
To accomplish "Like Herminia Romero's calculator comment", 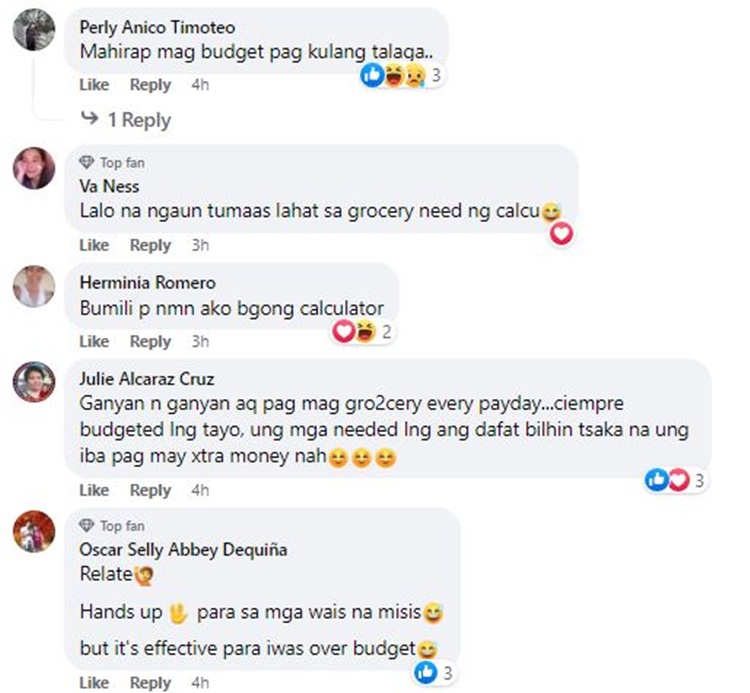I will tap(94, 341).
